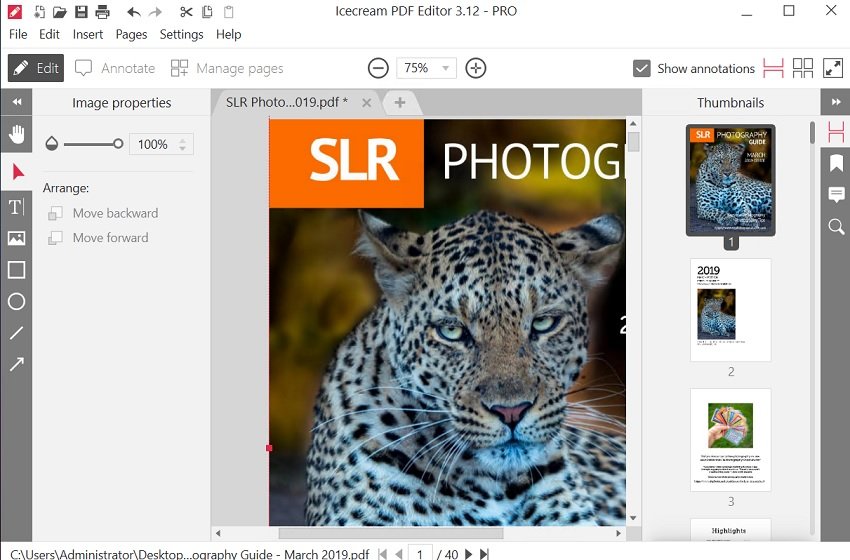This screenshot has height=560, width=850.
Task: Pick the Circle shape tool
Action: coord(16,302)
